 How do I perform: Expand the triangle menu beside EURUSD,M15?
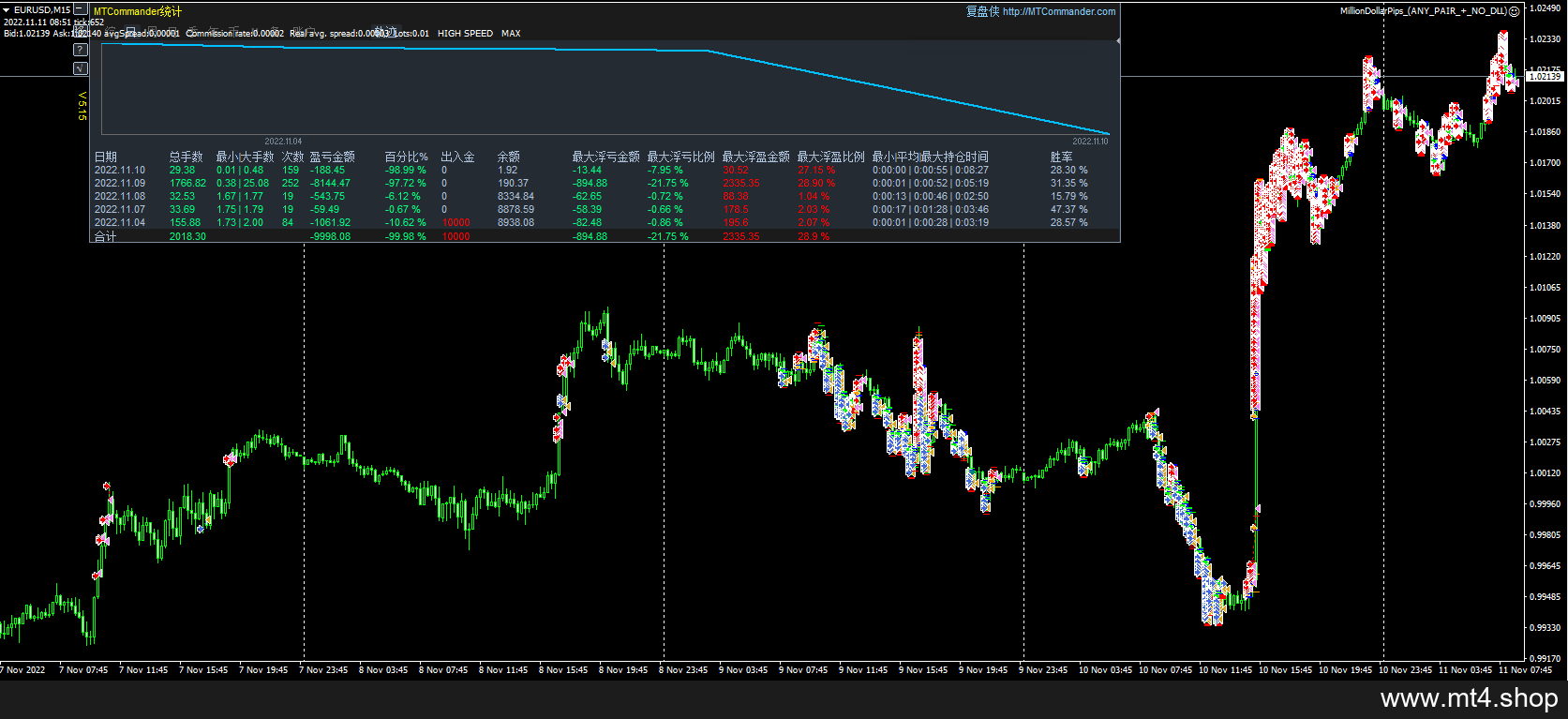point(7,10)
